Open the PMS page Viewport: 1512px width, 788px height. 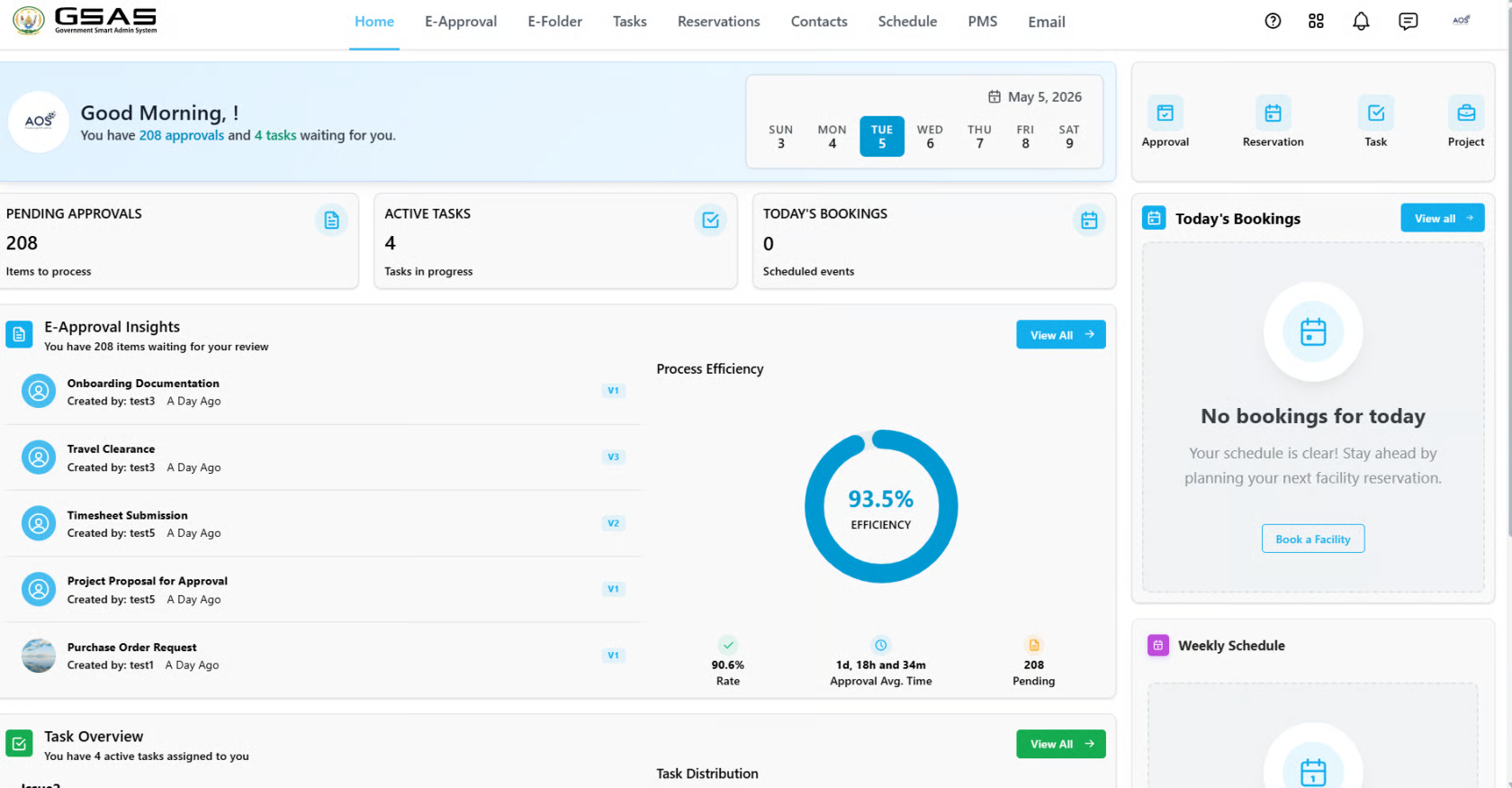click(x=983, y=22)
